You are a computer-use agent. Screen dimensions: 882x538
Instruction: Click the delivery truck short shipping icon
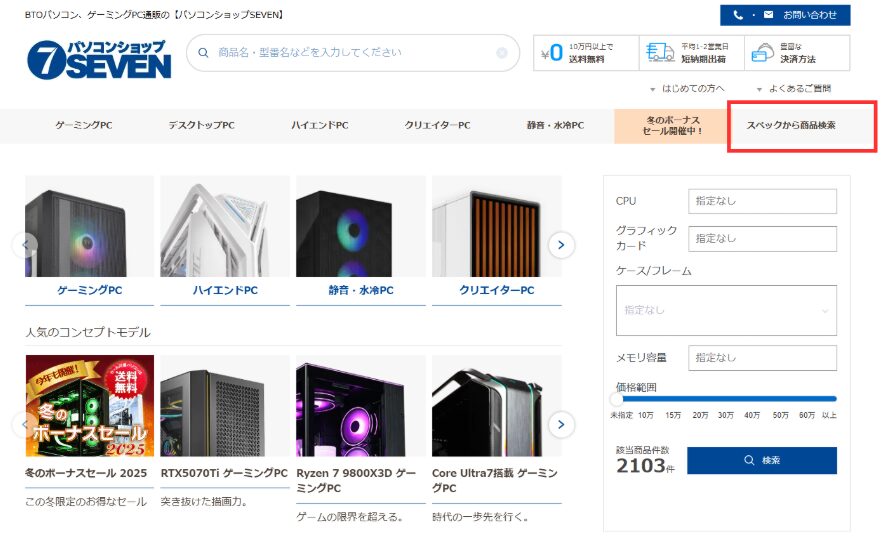tap(659, 53)
